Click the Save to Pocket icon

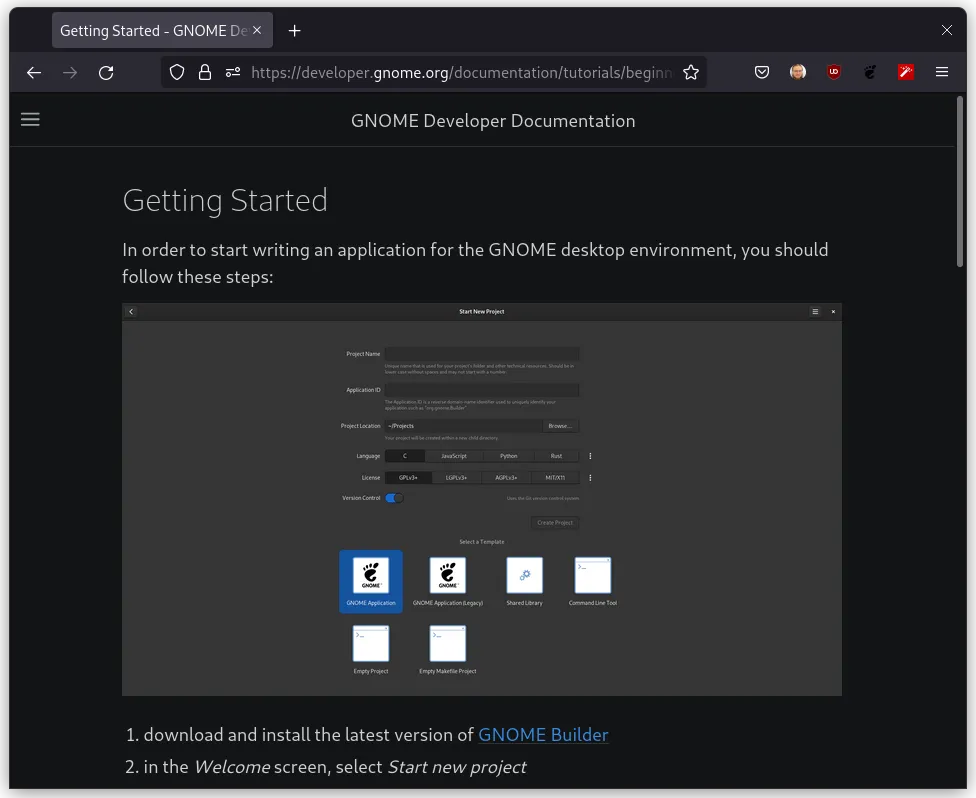pyautogui.click(x=762, y=72)
